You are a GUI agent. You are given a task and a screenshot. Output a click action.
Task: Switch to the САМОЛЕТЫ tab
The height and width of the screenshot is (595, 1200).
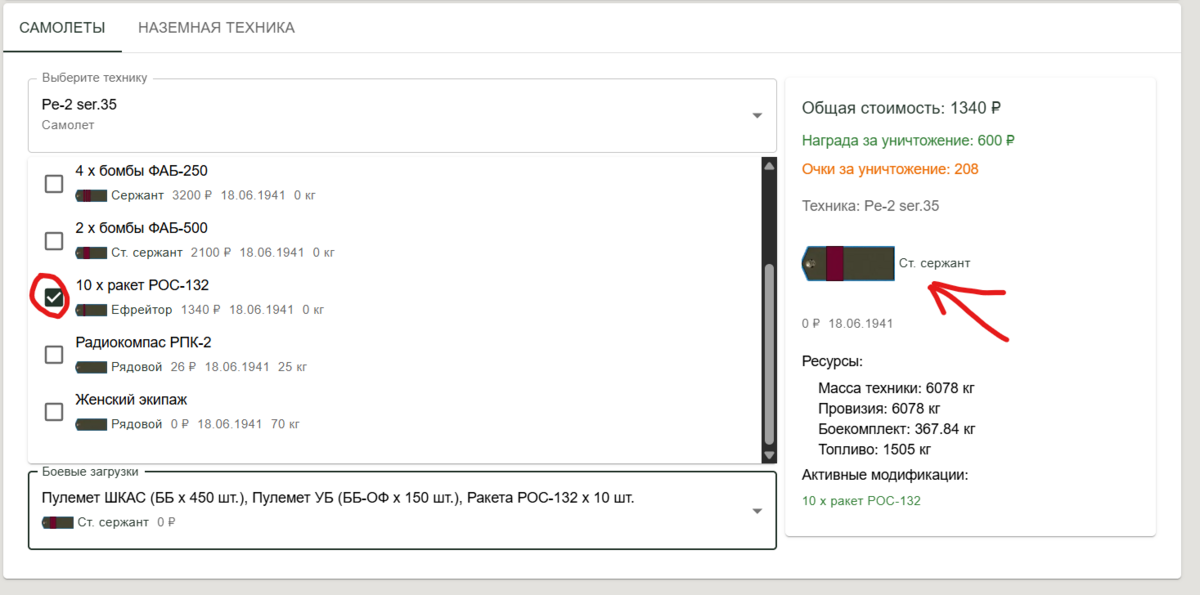(62, 28)
